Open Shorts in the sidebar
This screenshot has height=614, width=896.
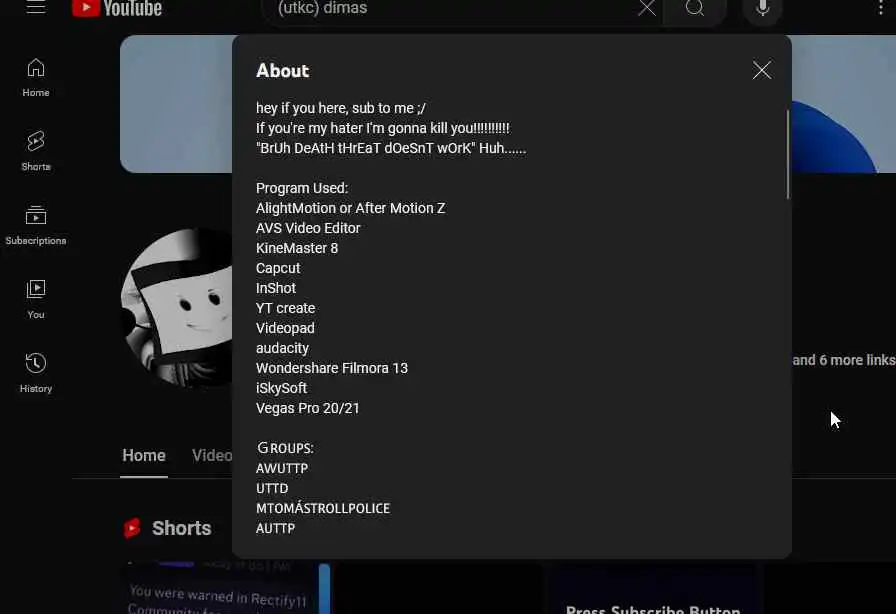point(36,151)
